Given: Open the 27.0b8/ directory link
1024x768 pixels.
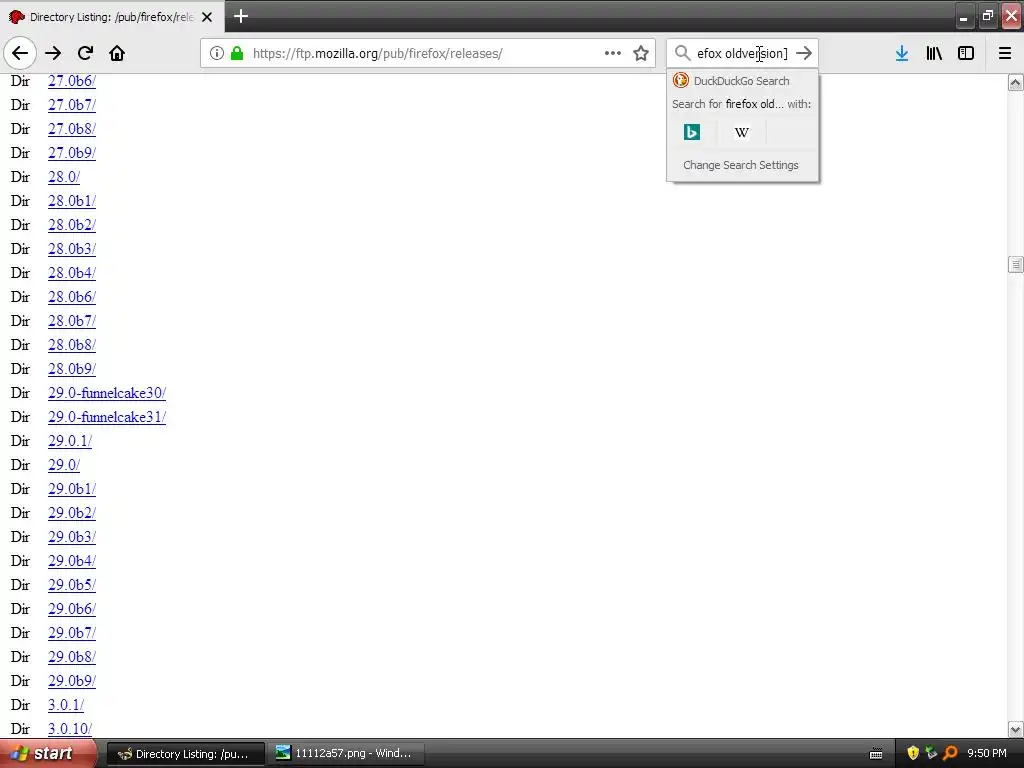Looking at the screenshot, I should click(x=72, y=129).
